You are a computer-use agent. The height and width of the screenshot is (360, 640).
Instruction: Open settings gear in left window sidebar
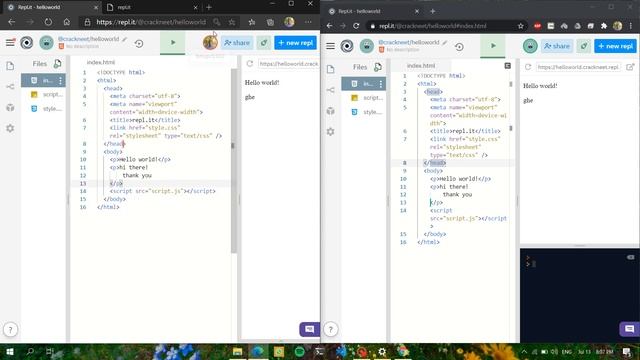[x=10, y=128]
